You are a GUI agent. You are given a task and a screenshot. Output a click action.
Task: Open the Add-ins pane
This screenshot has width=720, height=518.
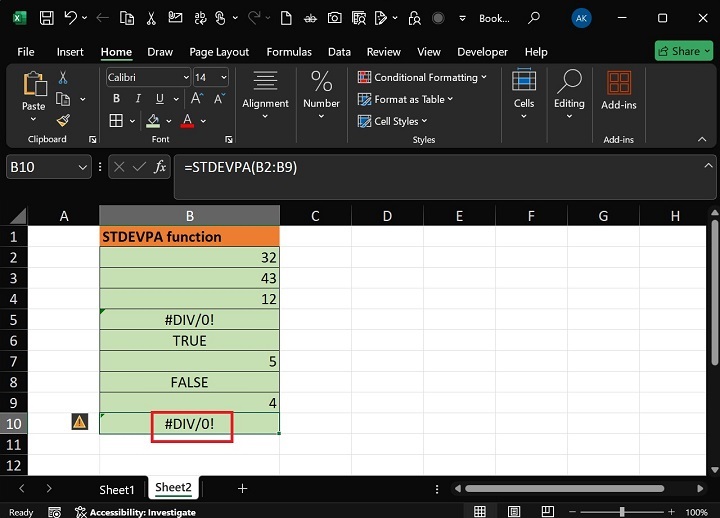click(x=618, y=90)
